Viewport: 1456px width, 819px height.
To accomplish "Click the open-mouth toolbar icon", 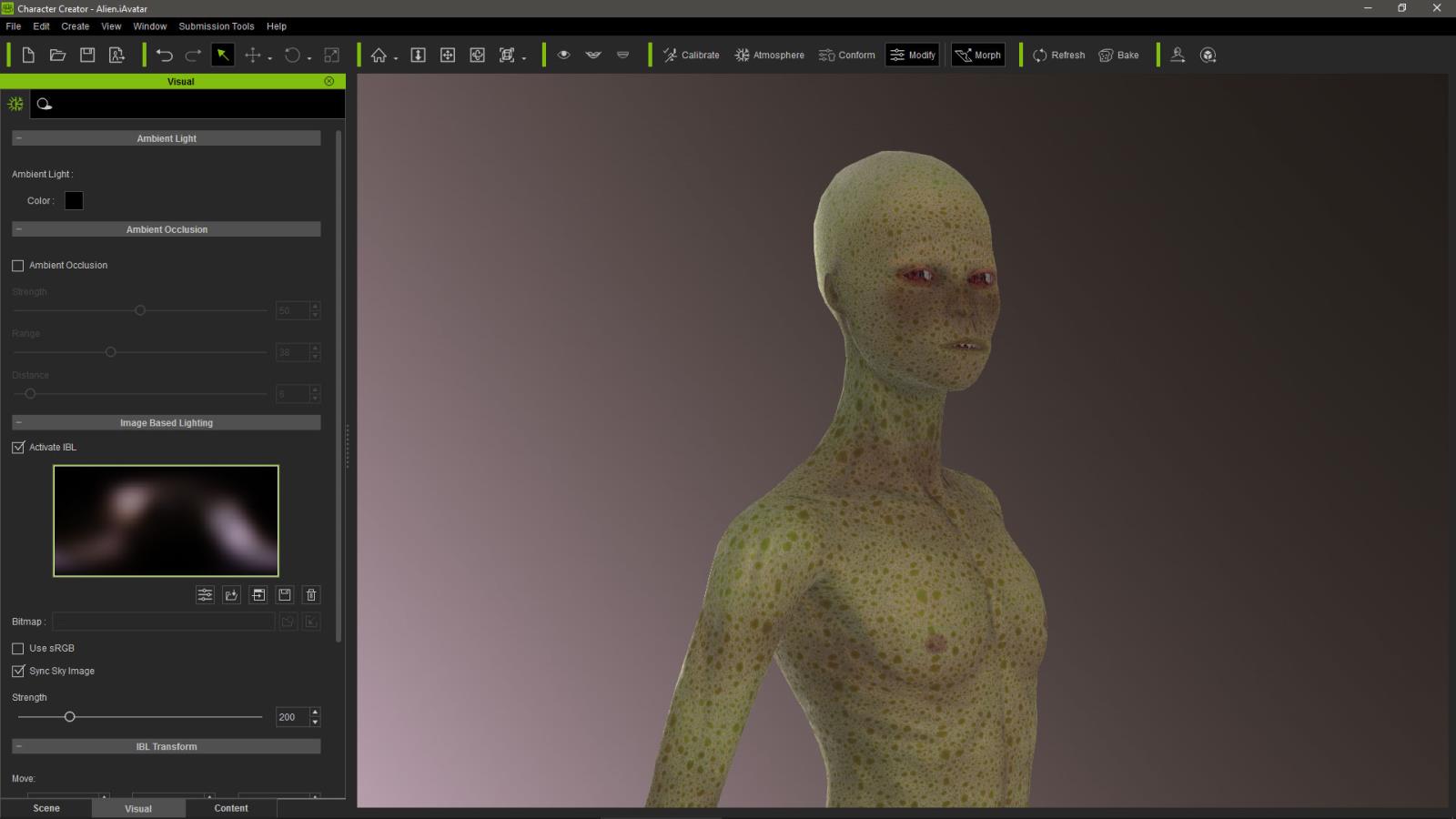I will [593, 55].
